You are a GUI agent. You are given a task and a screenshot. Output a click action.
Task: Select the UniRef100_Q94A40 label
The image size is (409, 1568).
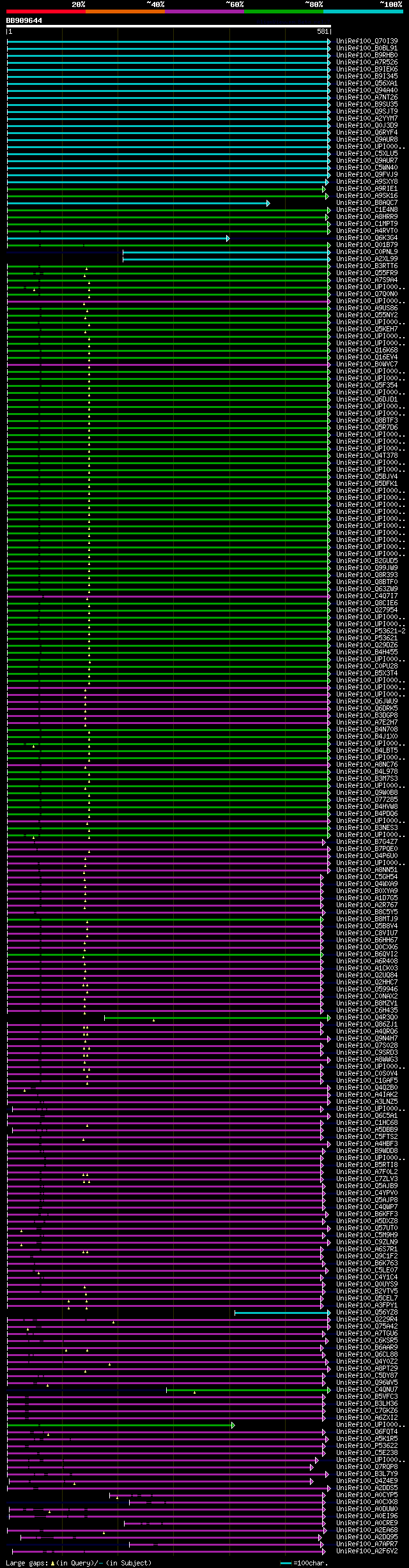pos(367,90)
